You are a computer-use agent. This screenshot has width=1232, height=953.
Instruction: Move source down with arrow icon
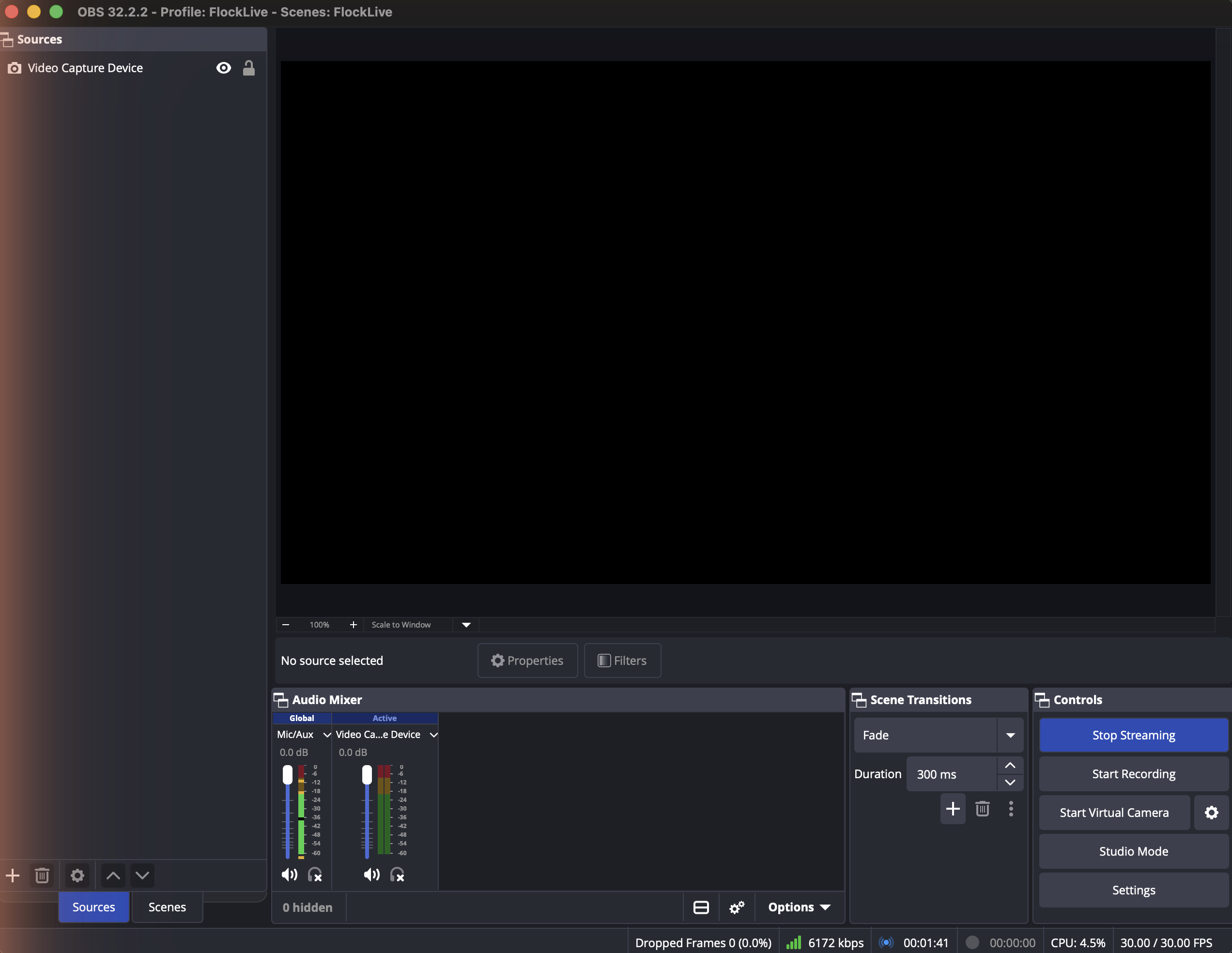tap(142, 876)
